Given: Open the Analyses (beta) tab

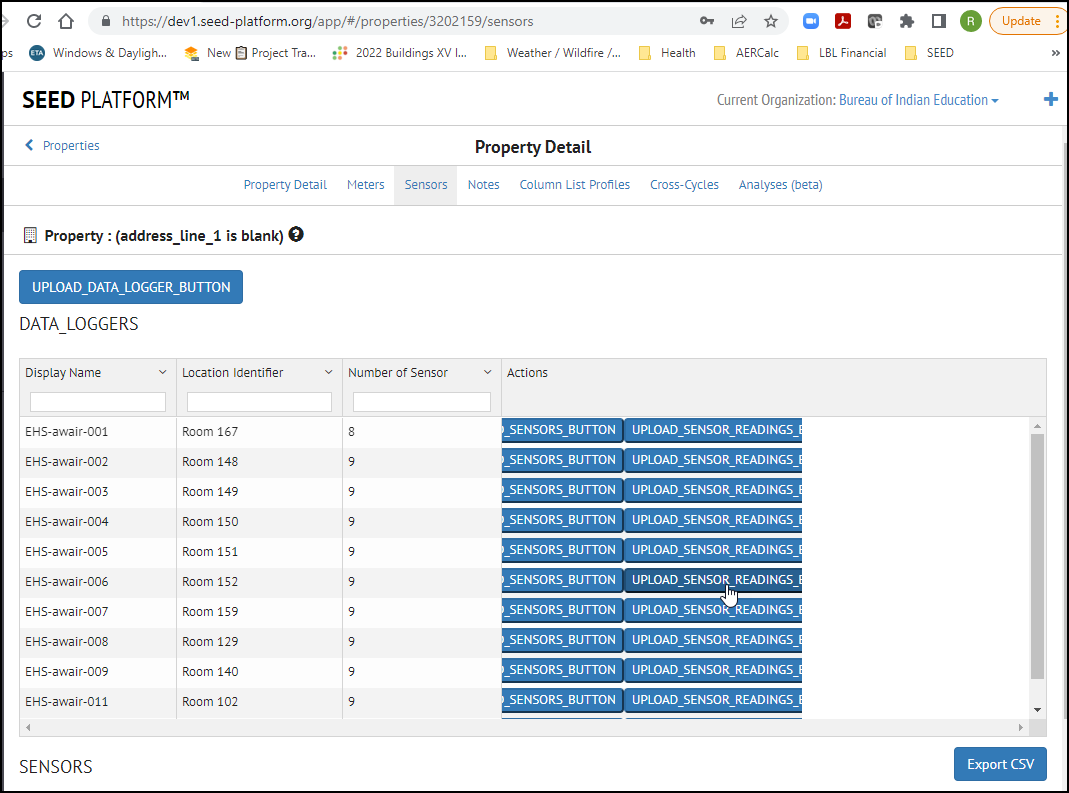Looking at the screenshot, I should click(780, 185).
